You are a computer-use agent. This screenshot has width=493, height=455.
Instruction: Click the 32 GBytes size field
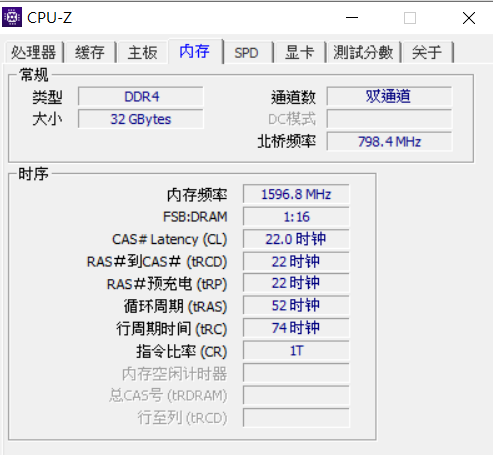tap(141, 119)
